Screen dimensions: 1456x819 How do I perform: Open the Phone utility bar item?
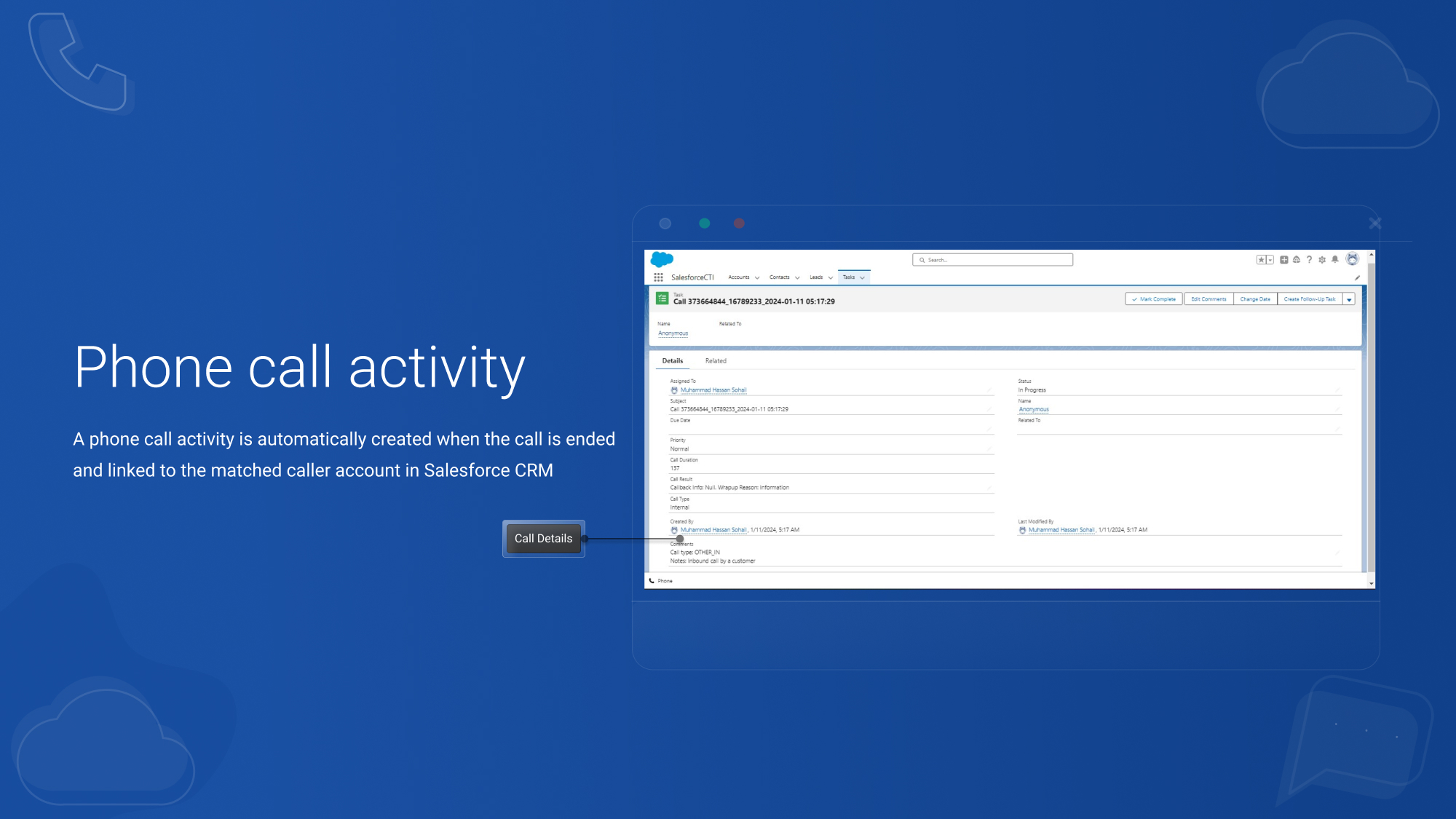[661, 581]
